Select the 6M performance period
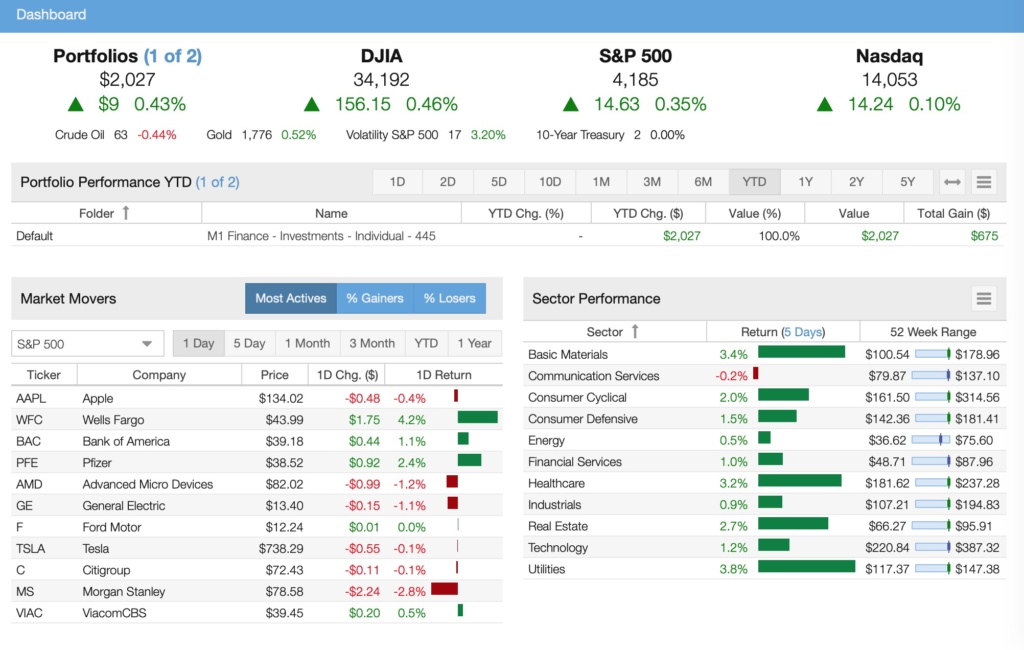Screen dimensions: 1024x650 pyautogui.click(x=703, y=182)
